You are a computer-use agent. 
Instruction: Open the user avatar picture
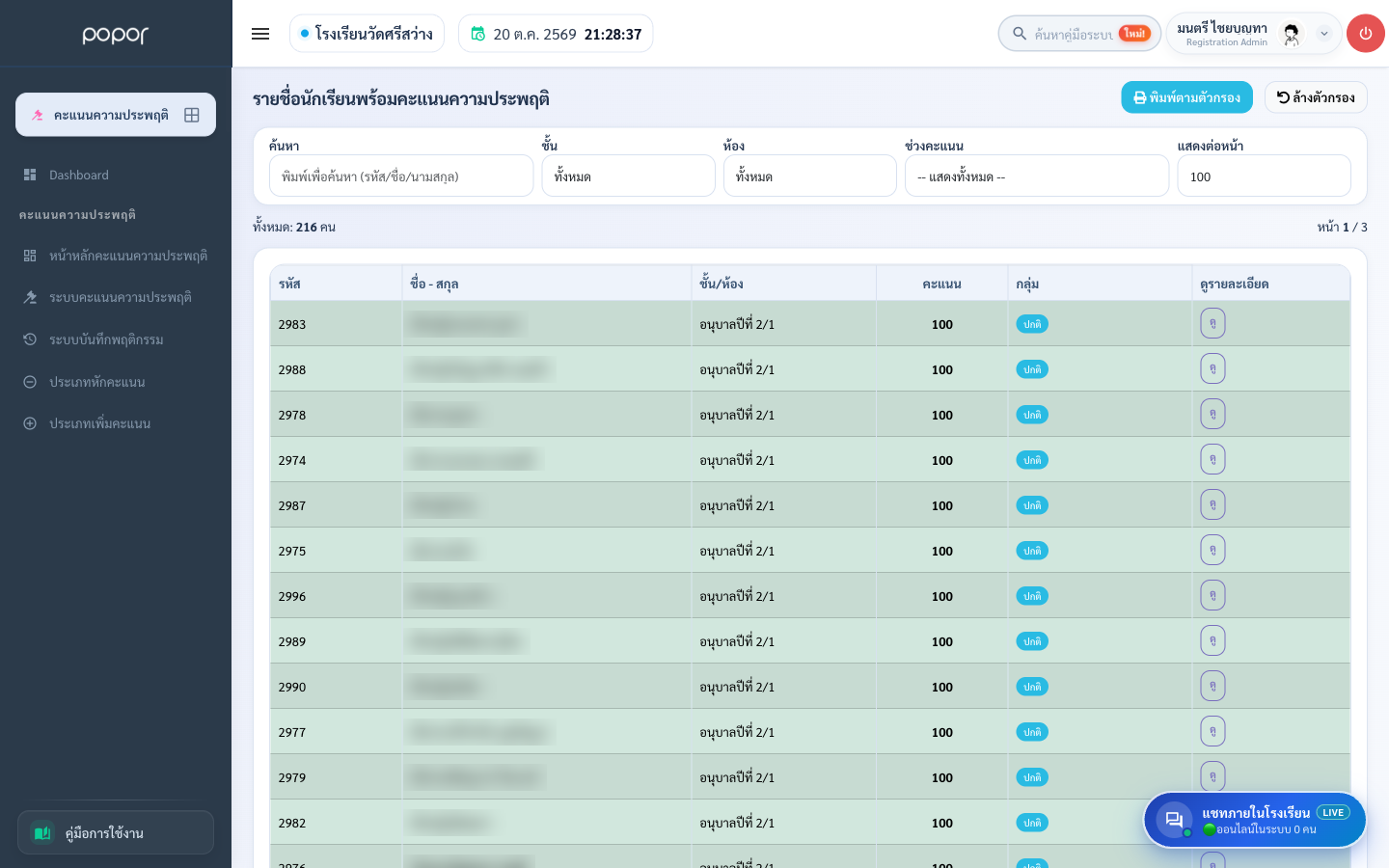[x=1292, y=34]
